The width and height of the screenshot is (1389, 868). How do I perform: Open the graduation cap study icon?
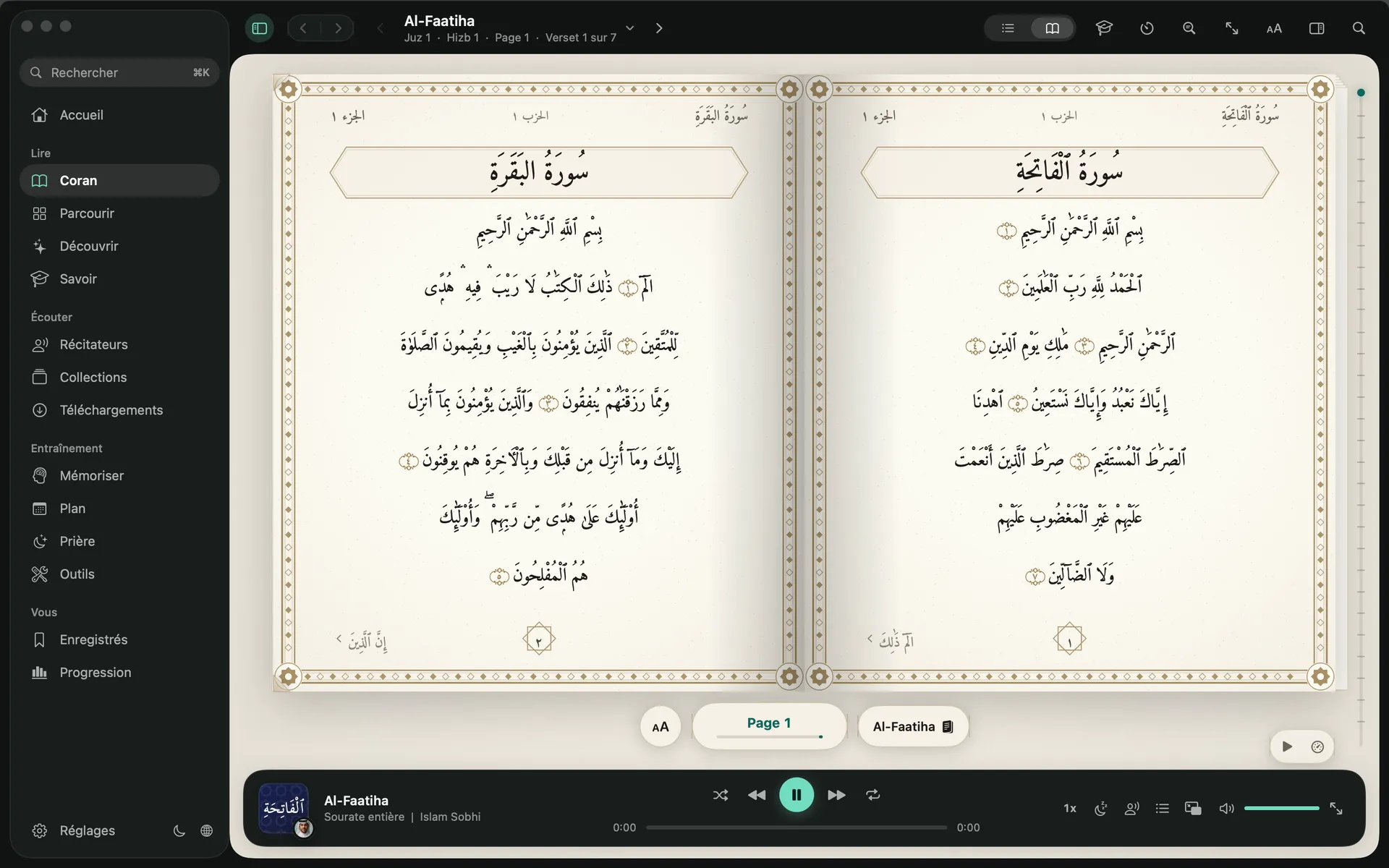tap(1104, 28)
